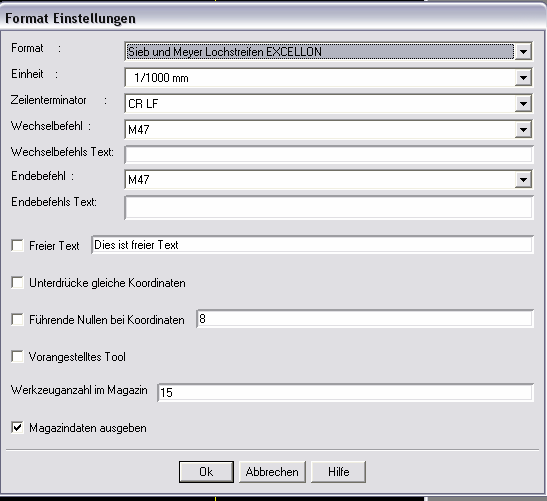
Task: Toggle Führende Nullen bei Koordinaten checkbox
Action: click(x=17, y=319)
